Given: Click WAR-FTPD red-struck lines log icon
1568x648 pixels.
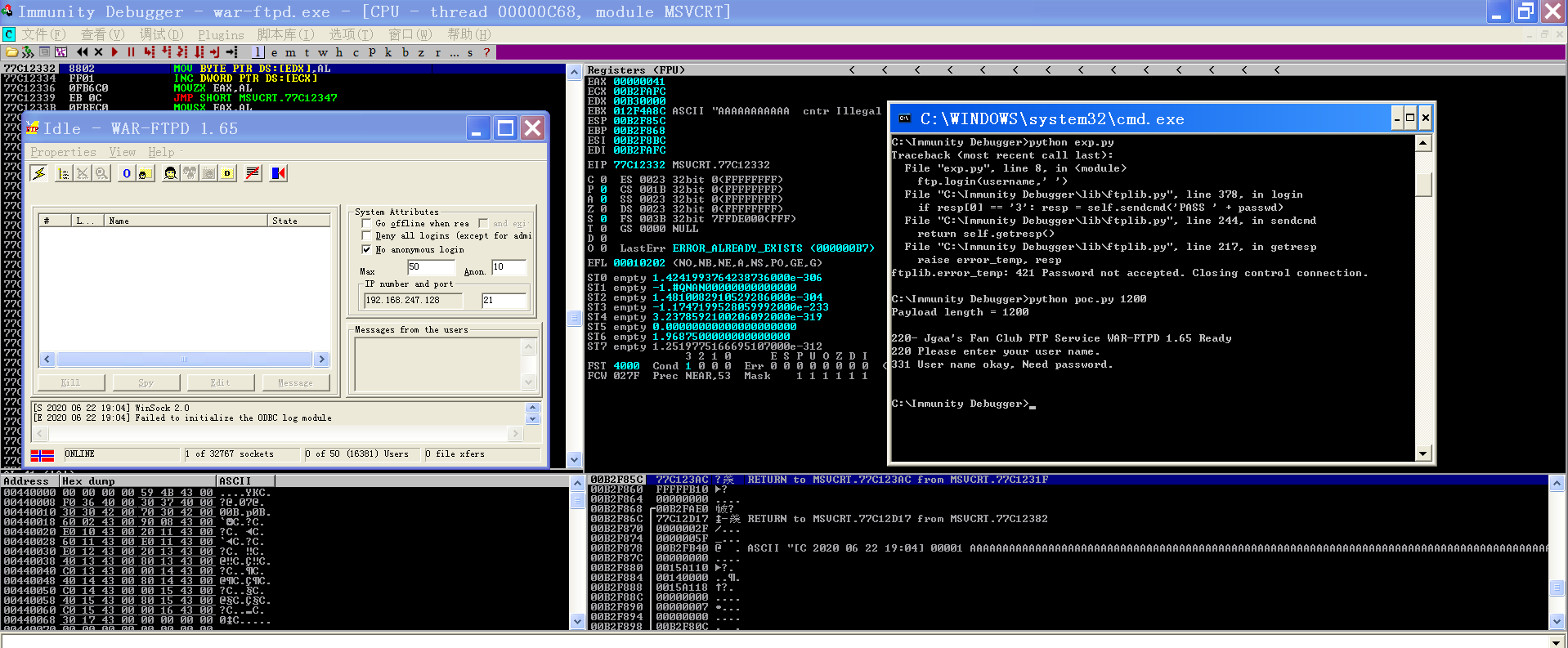Looking at the screenshot, I should 253,173.
